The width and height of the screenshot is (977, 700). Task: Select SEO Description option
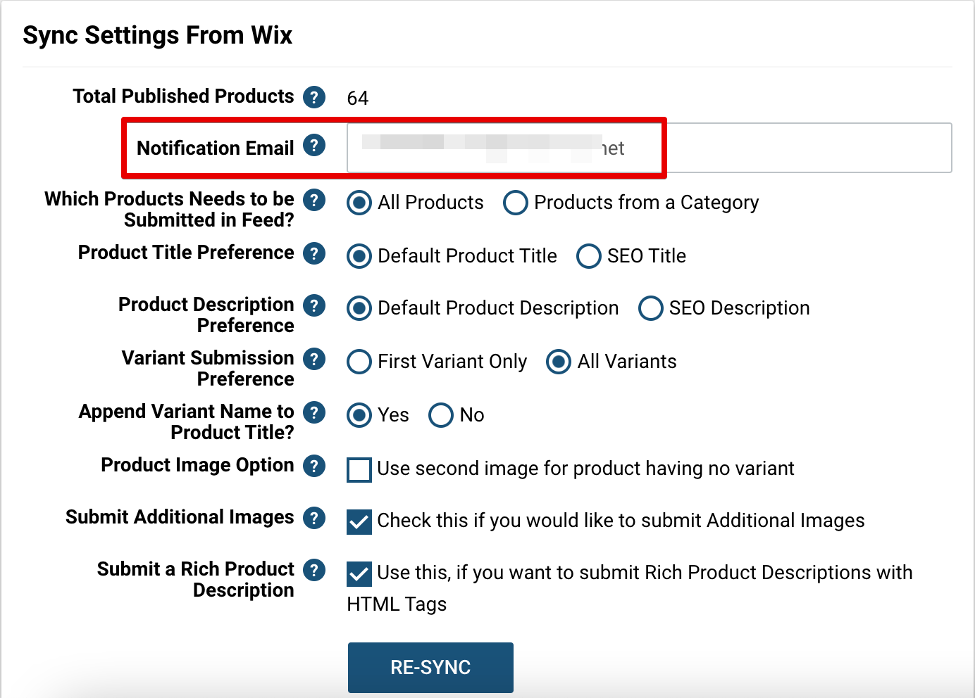click(651, 309)
